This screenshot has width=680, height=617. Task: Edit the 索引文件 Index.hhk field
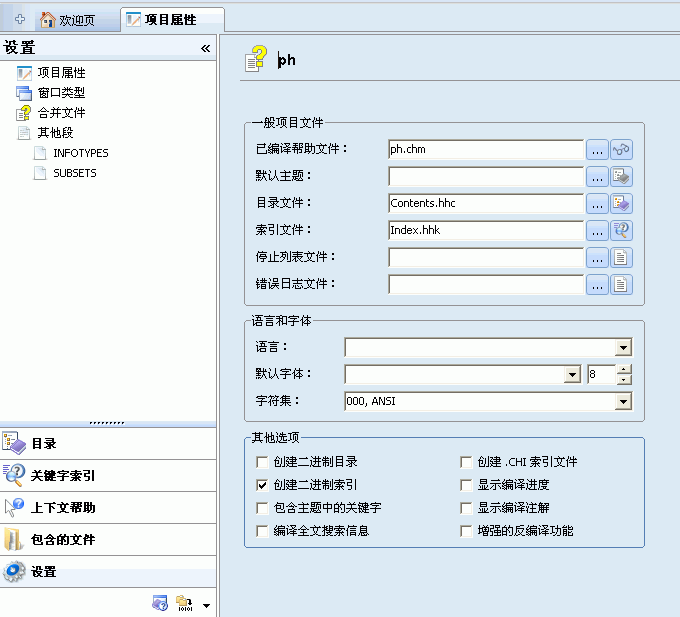[486, 230]
